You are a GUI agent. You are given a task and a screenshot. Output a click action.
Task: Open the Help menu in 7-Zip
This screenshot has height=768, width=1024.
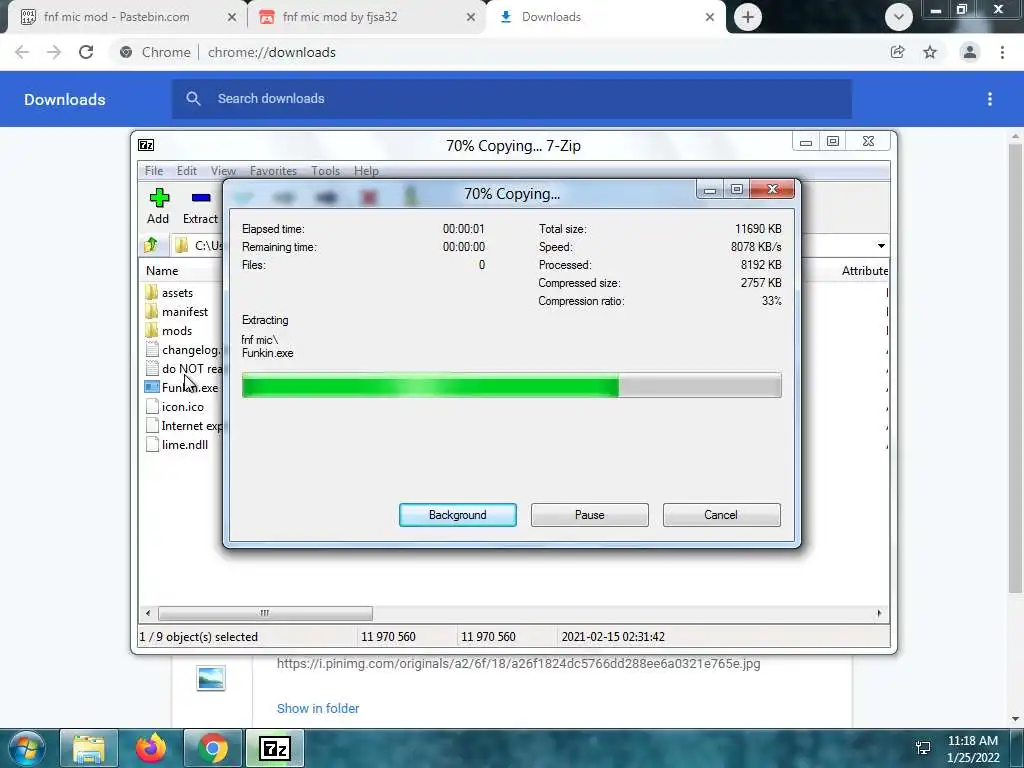point(366,170)
